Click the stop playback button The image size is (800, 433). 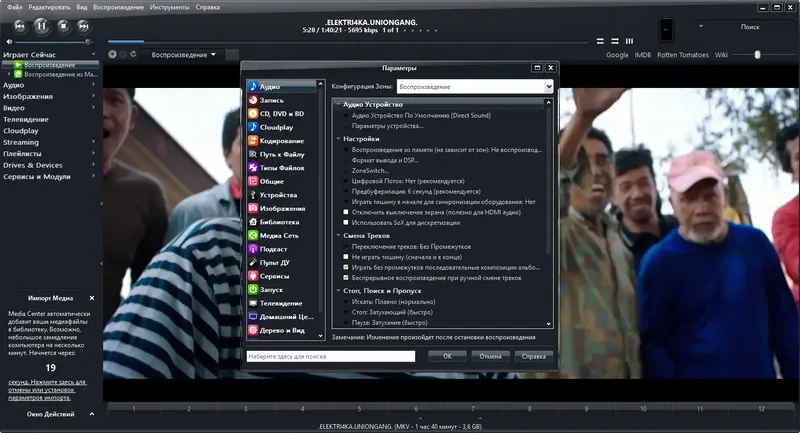pos(65,26)
